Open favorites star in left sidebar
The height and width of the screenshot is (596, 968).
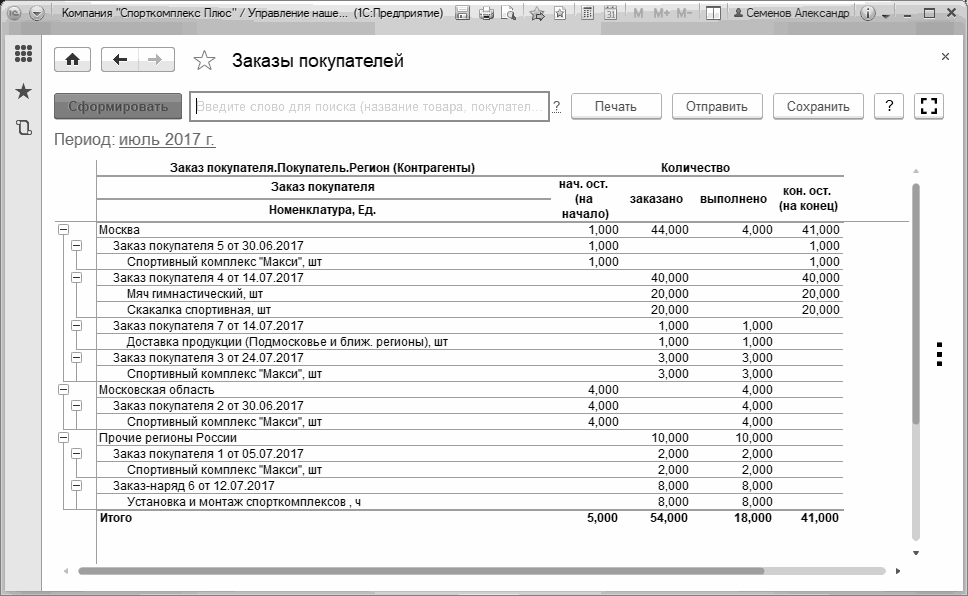tap(23, 92)
